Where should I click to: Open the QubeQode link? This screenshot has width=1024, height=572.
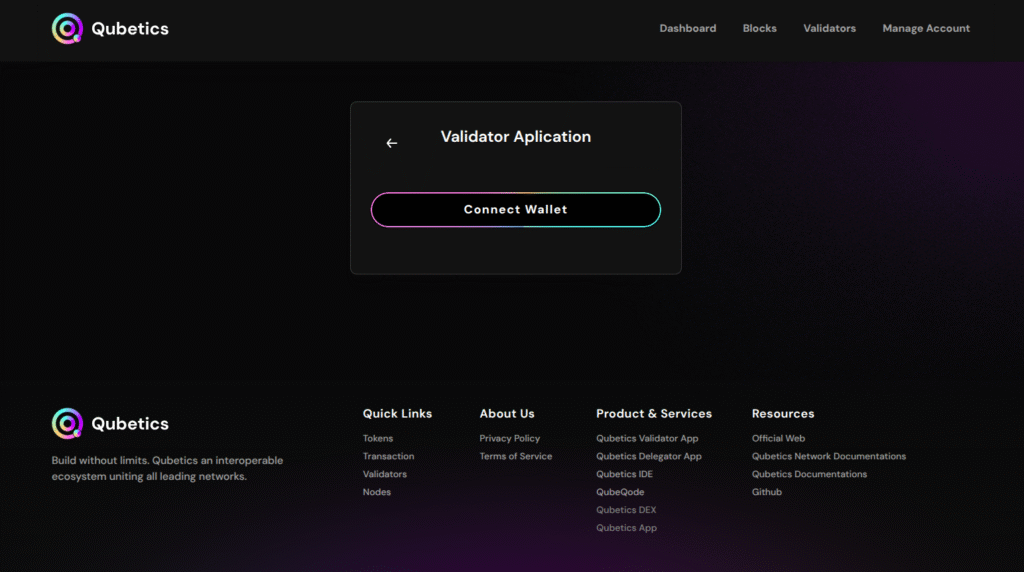tap(620, 492)
